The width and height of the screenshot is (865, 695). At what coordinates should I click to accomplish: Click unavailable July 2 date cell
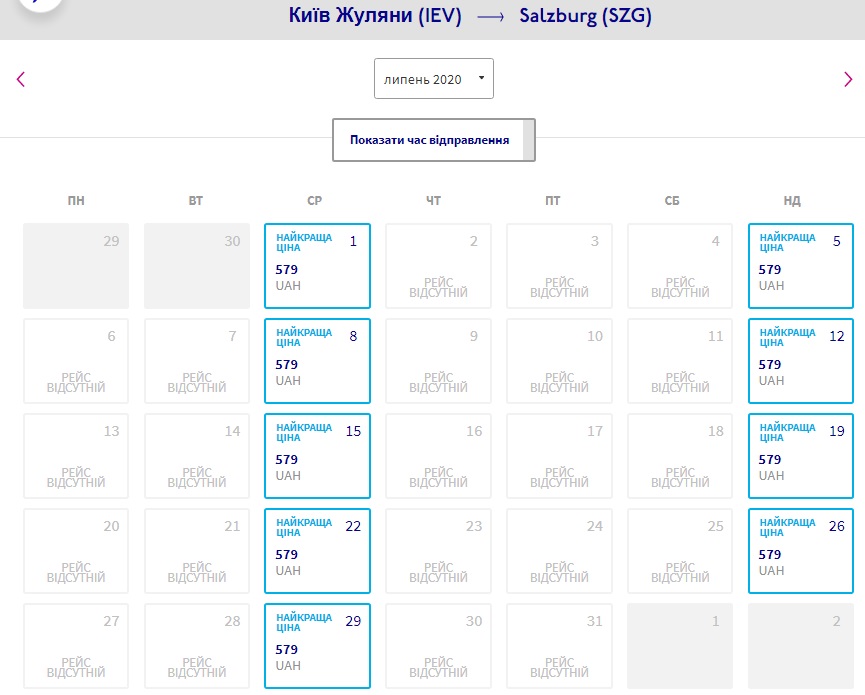tap(438, 265)
